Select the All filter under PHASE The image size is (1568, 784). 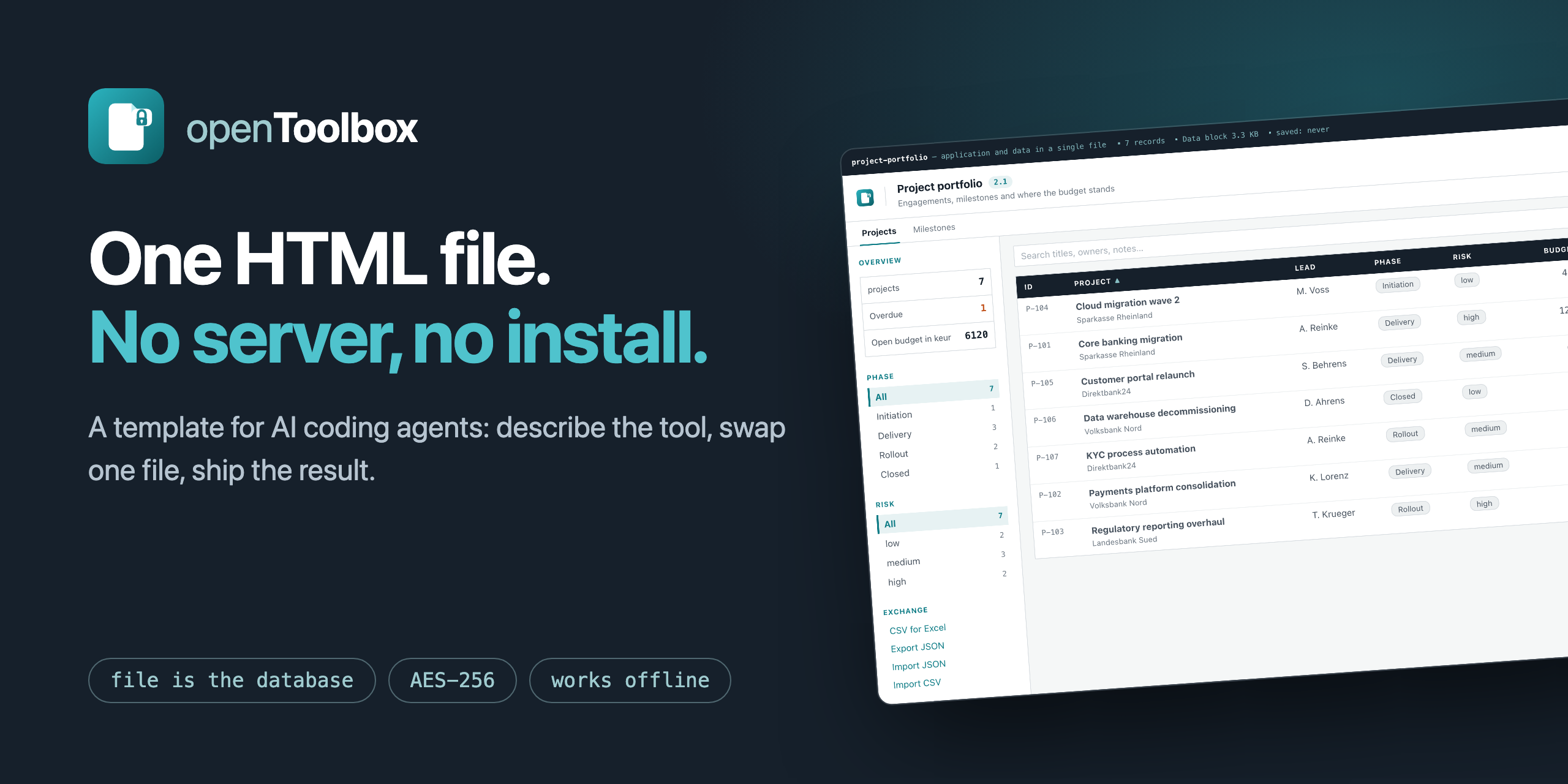933,393
